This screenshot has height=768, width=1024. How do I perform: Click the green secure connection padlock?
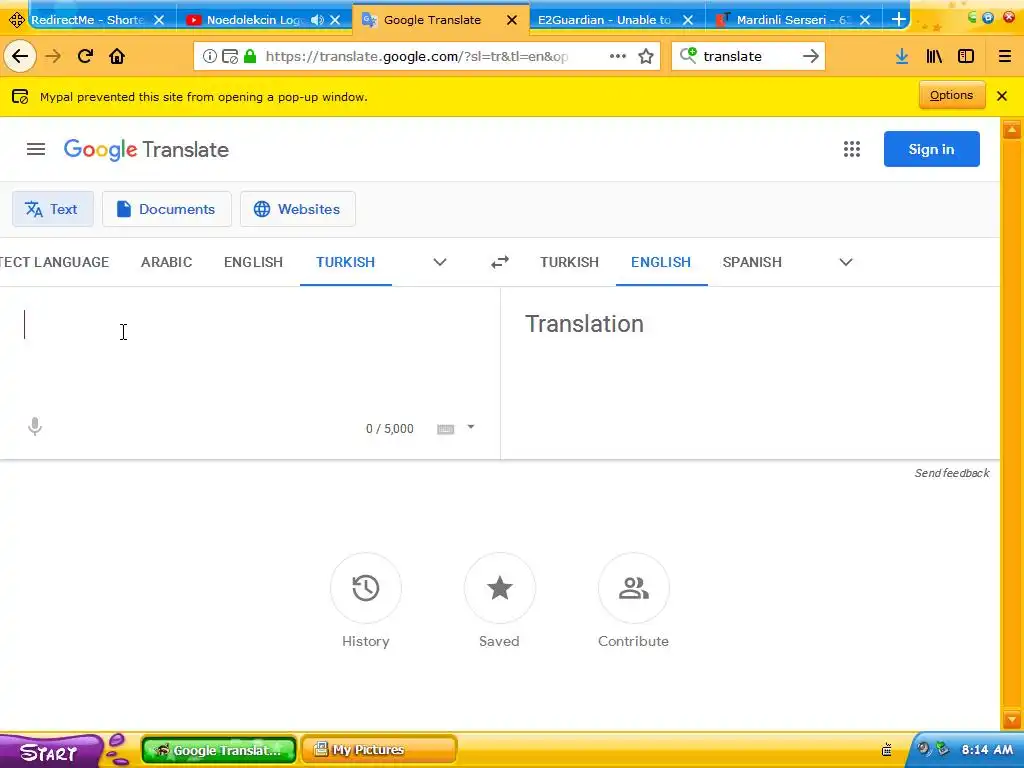[x=249, y=56]
